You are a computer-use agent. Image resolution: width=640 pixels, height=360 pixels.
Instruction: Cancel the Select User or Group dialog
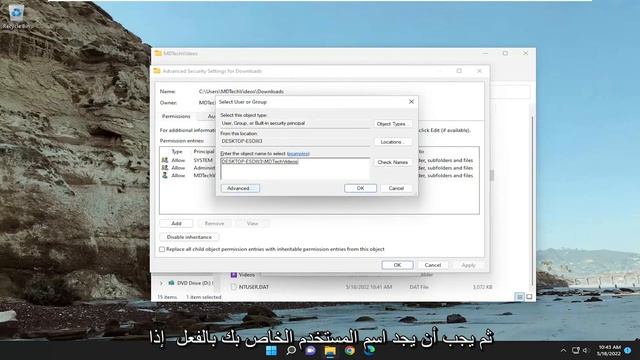click(x=396, y=188)
